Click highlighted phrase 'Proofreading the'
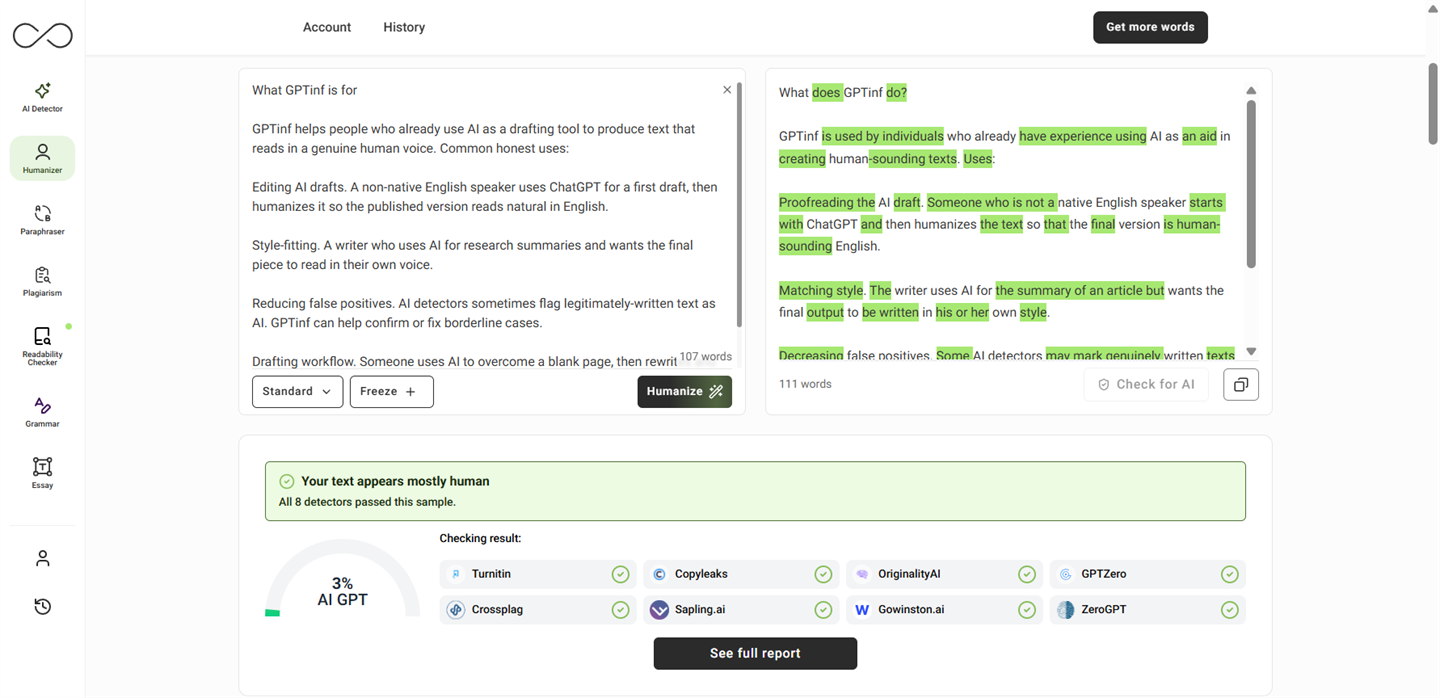The image size is (1440, 698). click(x=827, y=202)
